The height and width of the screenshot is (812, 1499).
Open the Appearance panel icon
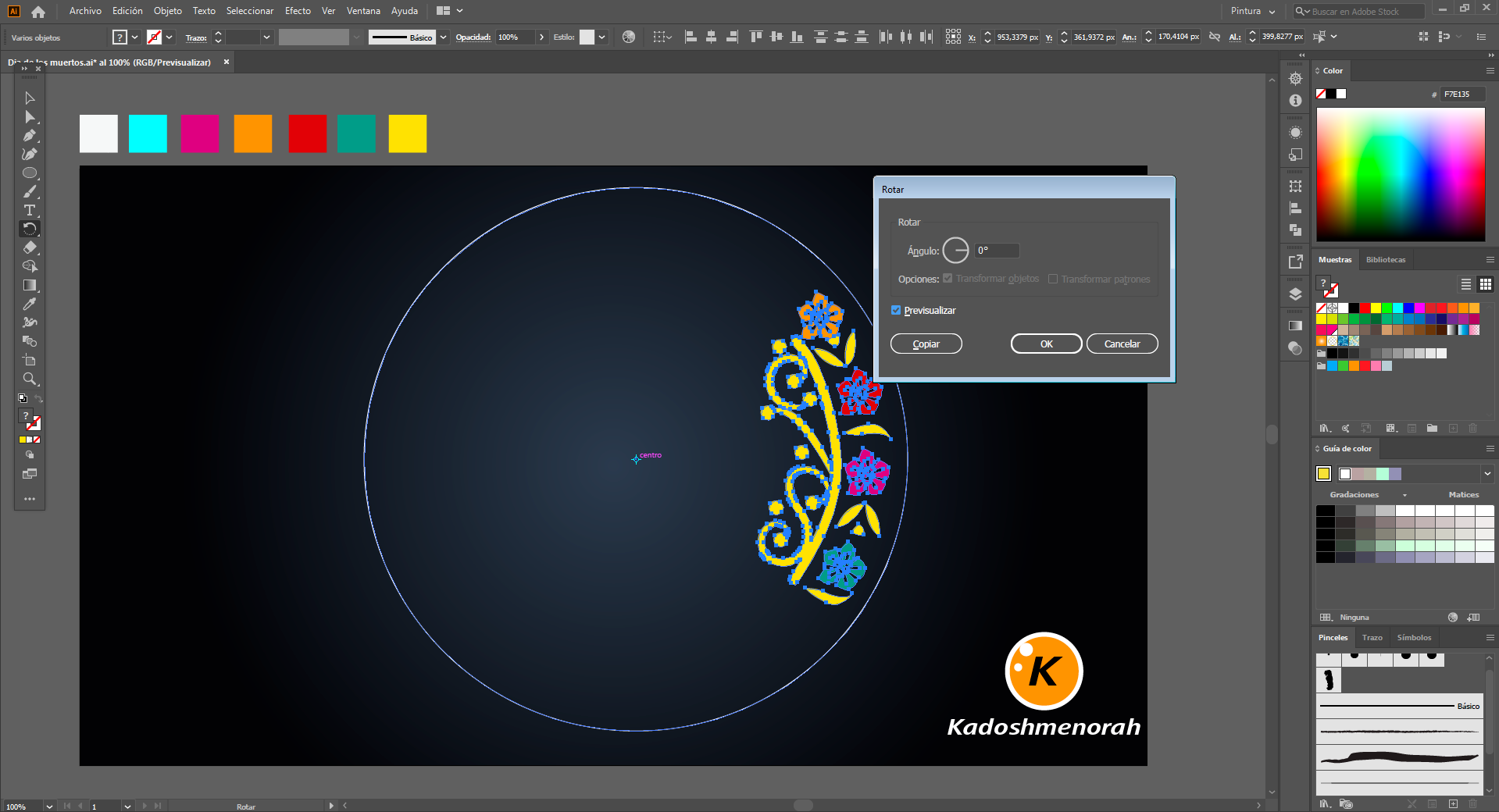pos(1295,133)
